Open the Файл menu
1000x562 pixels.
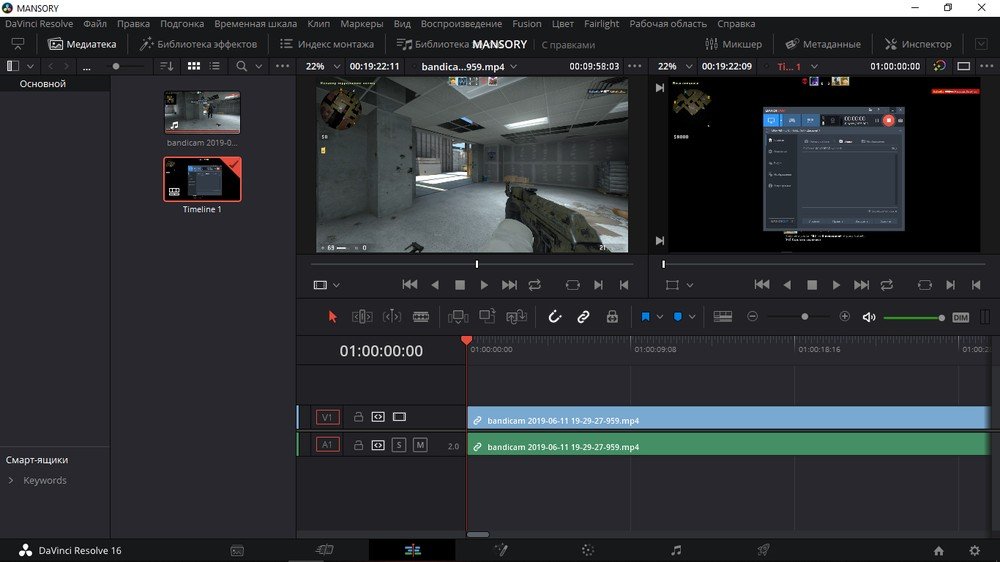pos(94,24)
